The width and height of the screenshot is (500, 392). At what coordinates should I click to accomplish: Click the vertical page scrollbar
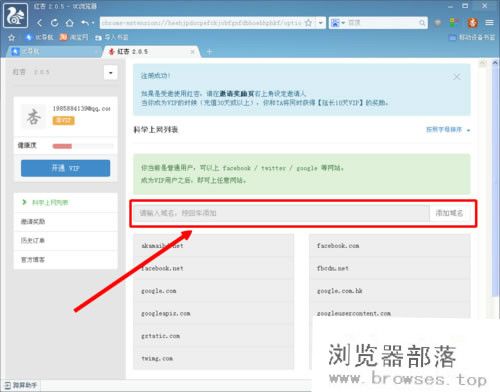pyautogui.click(x=495, y=182)
